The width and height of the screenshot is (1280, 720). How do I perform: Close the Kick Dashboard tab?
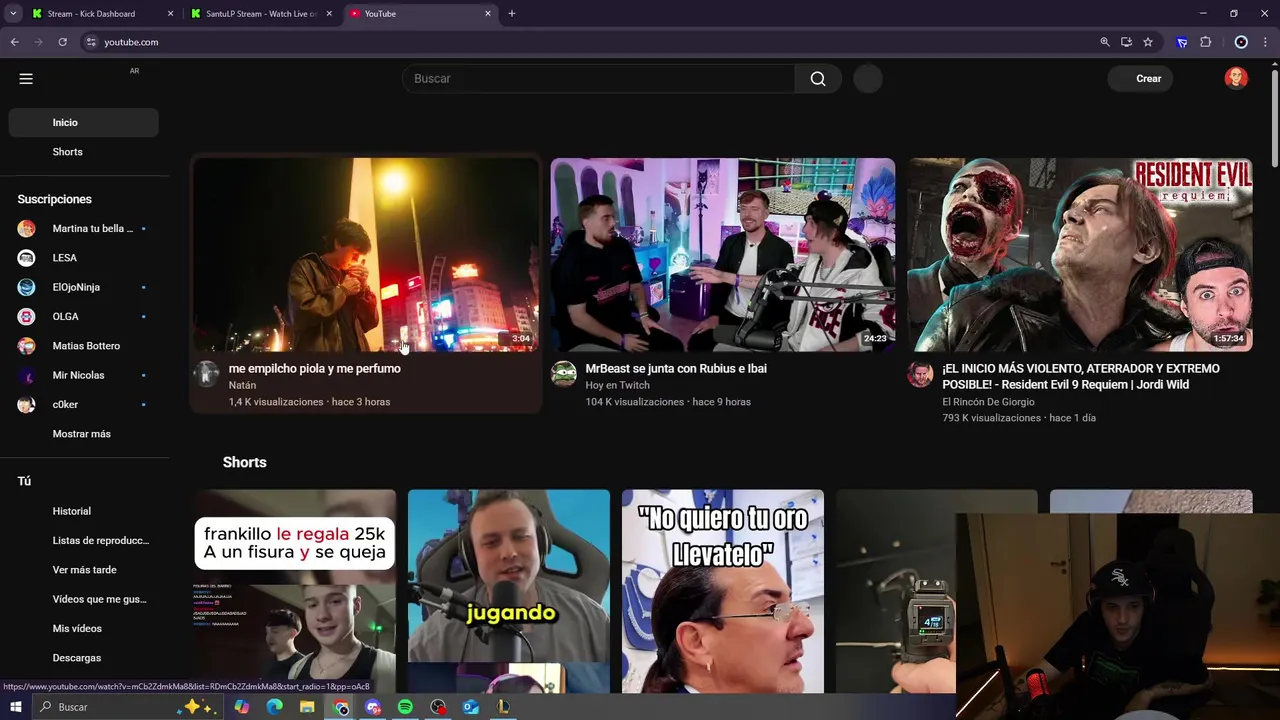(170, 14)
